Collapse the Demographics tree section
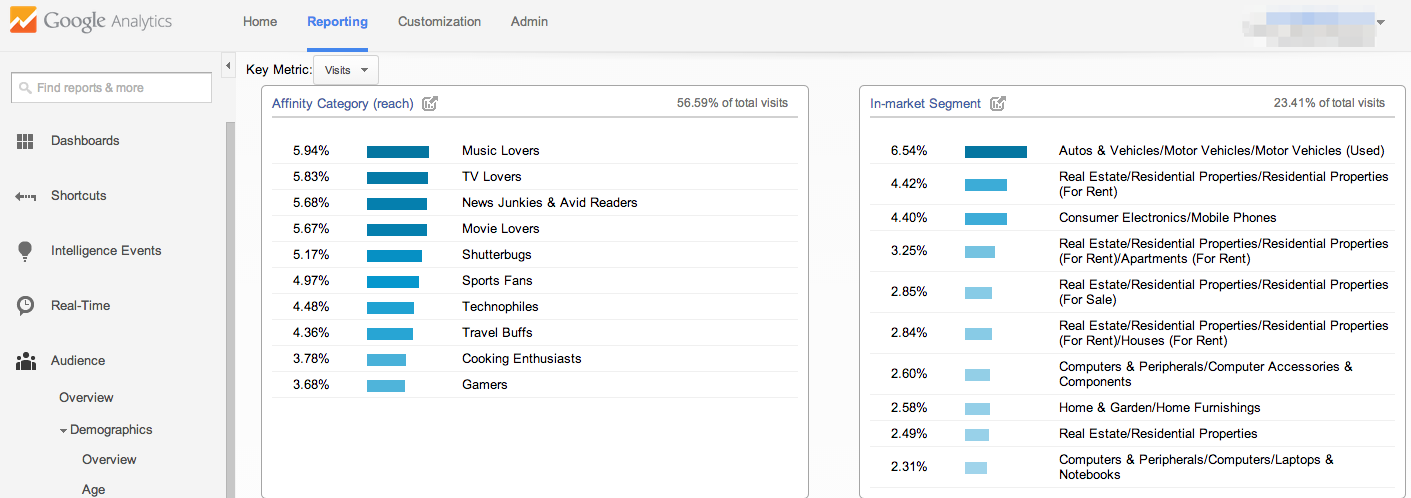This screenshot has height=498, width=1411. [63, 430]
